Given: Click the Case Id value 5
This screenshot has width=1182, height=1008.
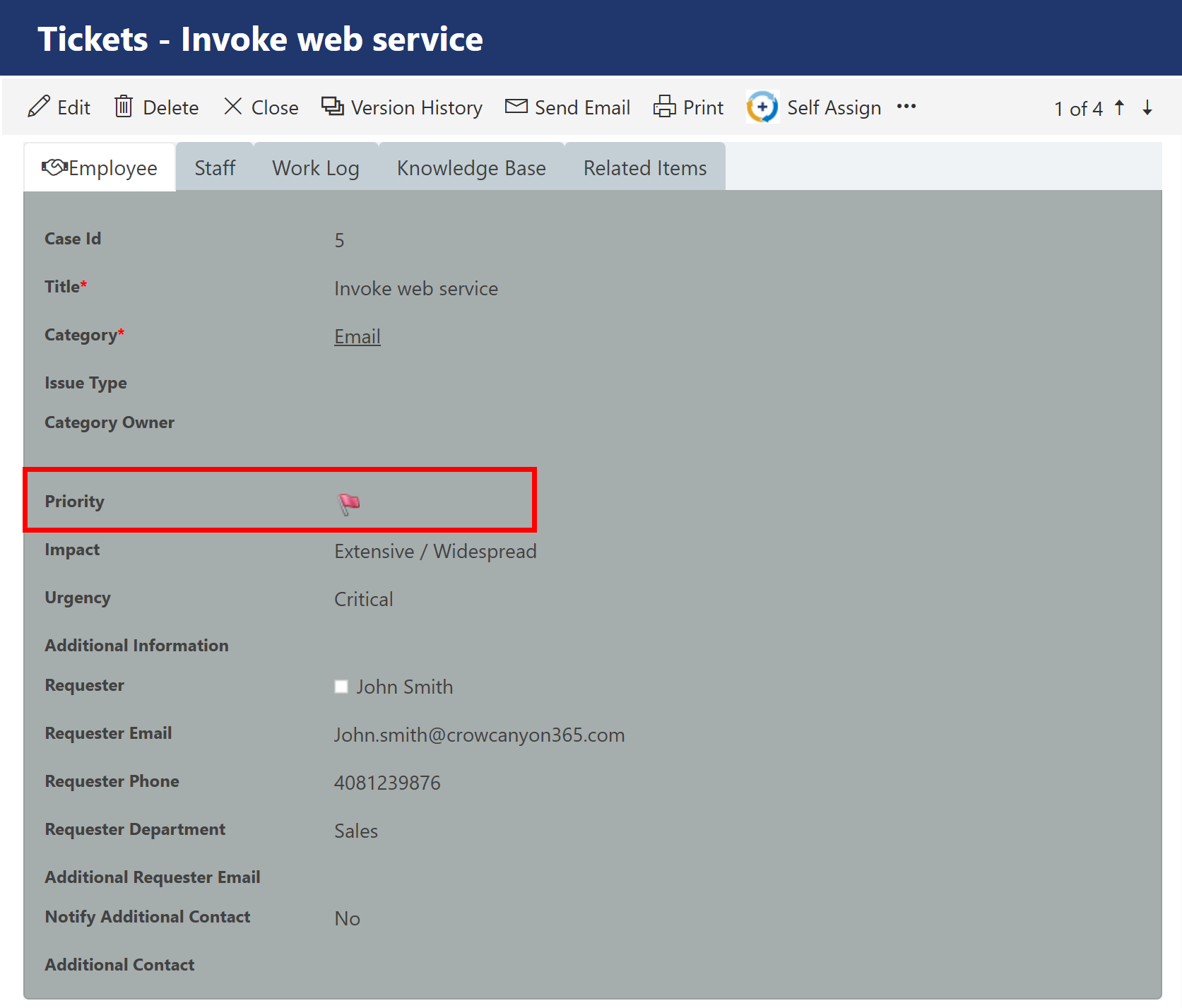Looking at the screenshot, I should tap(339, 240).
